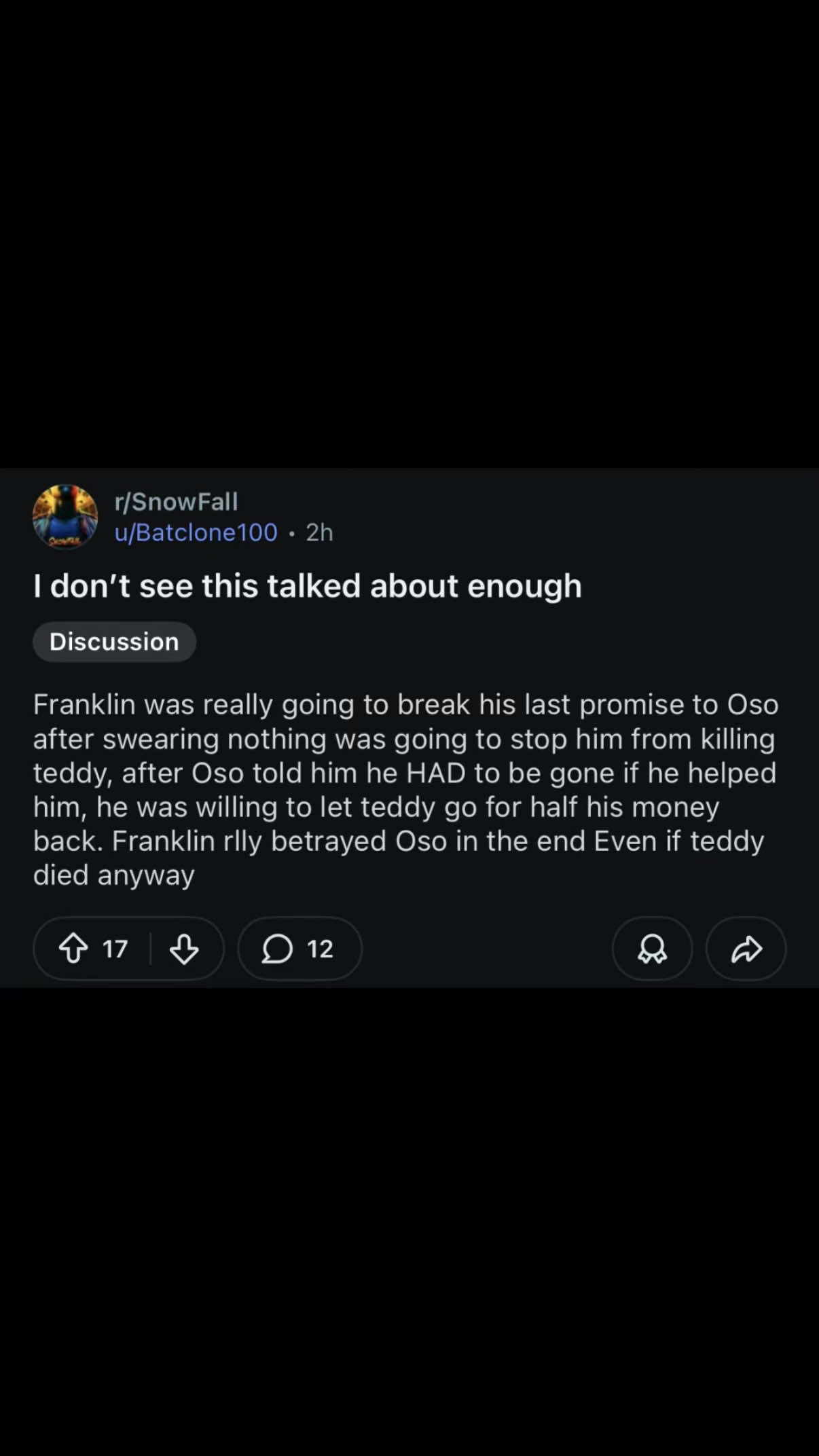
Task: Open post titled I don't see this talked about enough
Action: pos(308,586)
